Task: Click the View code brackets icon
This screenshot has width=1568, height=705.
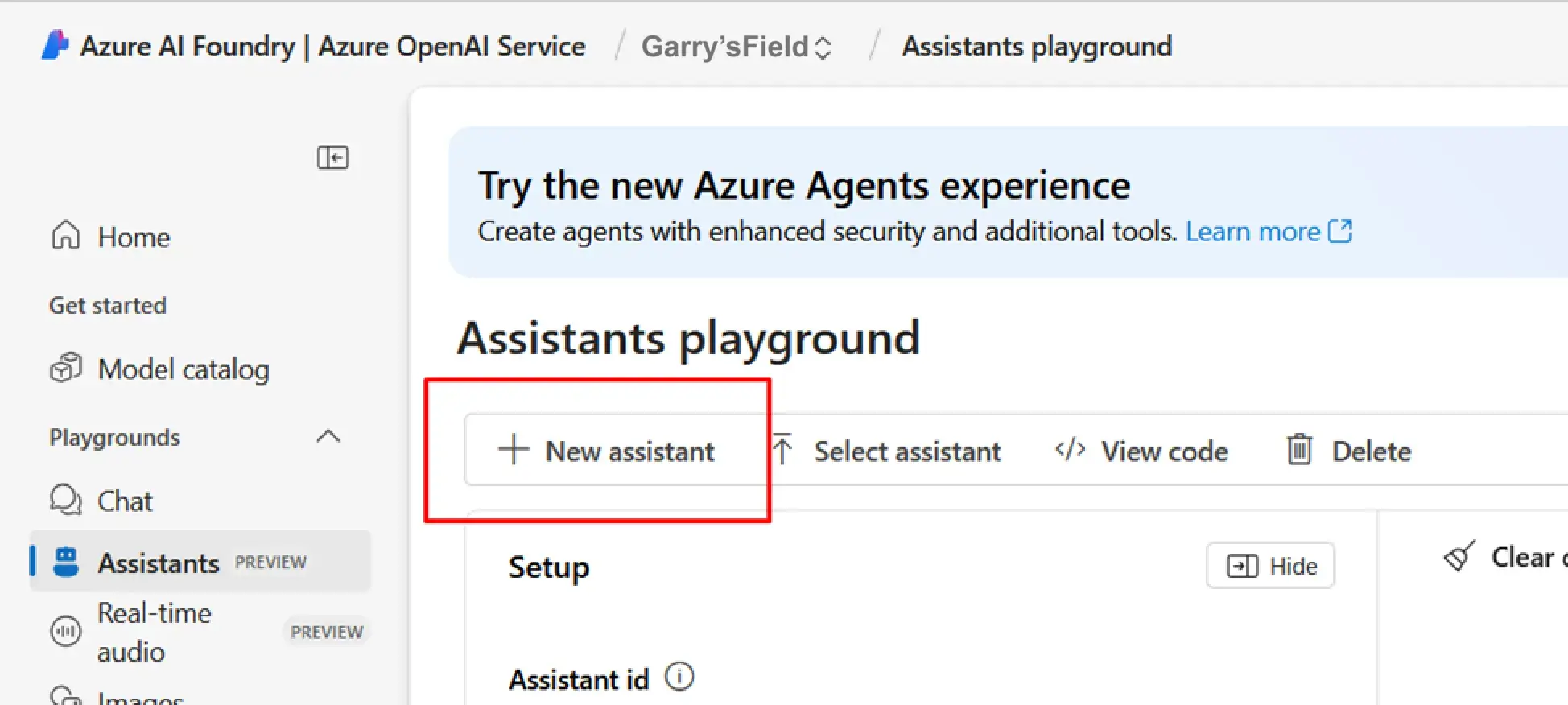Action: 1071,450
